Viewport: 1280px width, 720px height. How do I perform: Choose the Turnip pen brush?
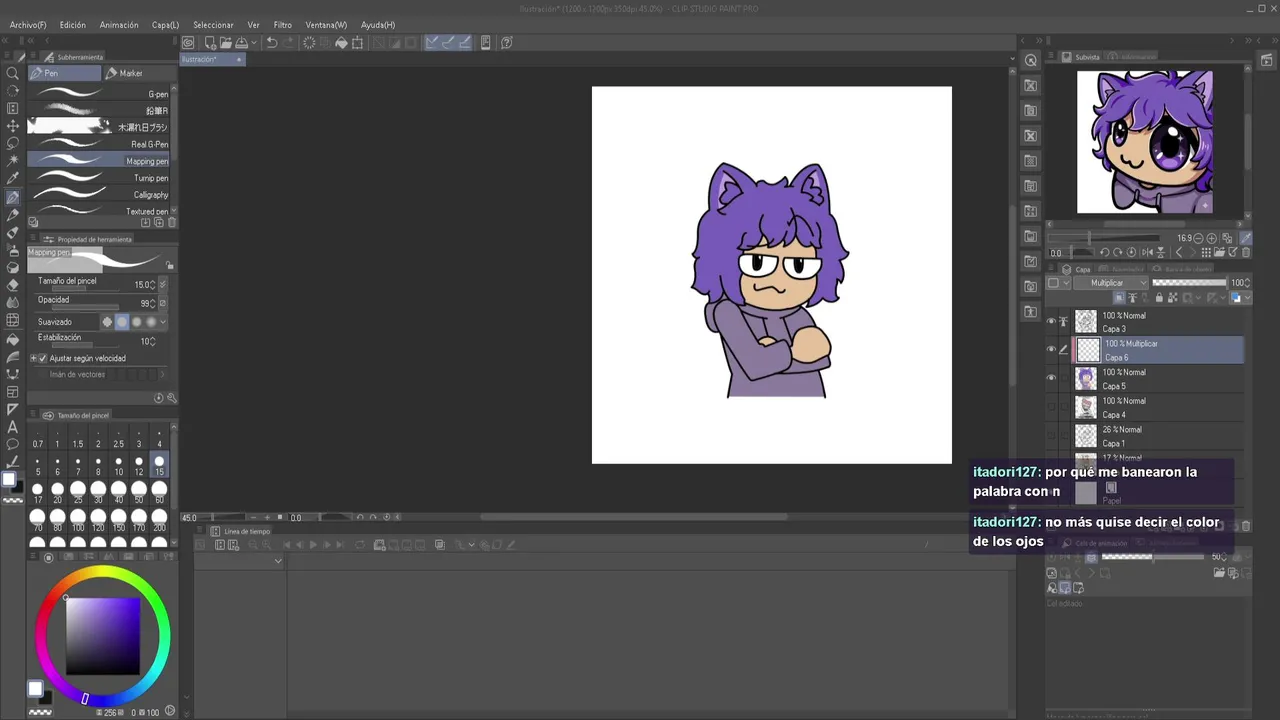click(100, 178)
